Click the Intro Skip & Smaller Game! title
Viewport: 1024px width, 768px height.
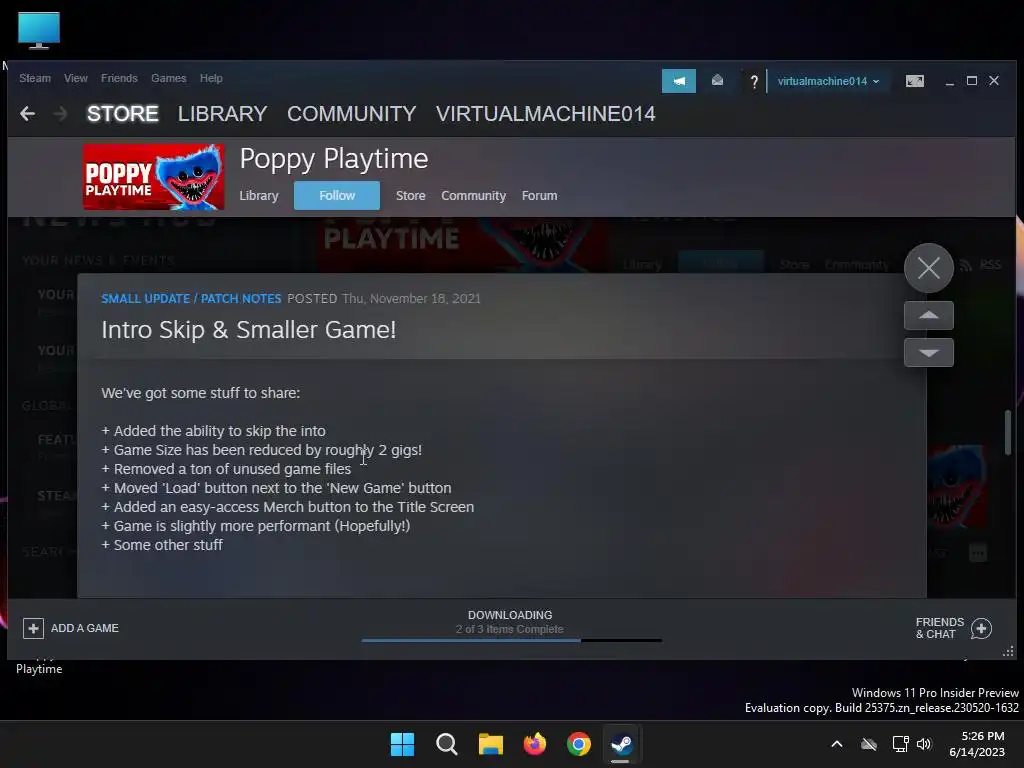pyautogui.click(x=249, y=330)
